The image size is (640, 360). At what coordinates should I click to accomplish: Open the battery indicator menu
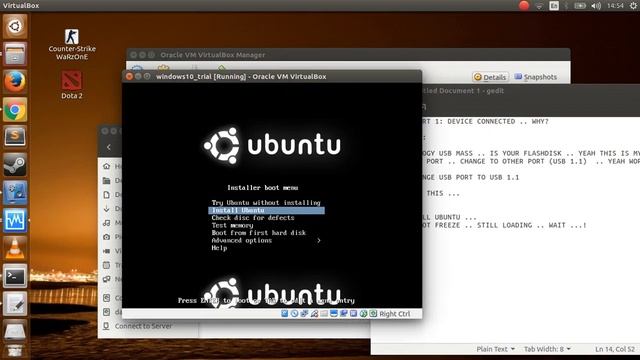[580, 6]
